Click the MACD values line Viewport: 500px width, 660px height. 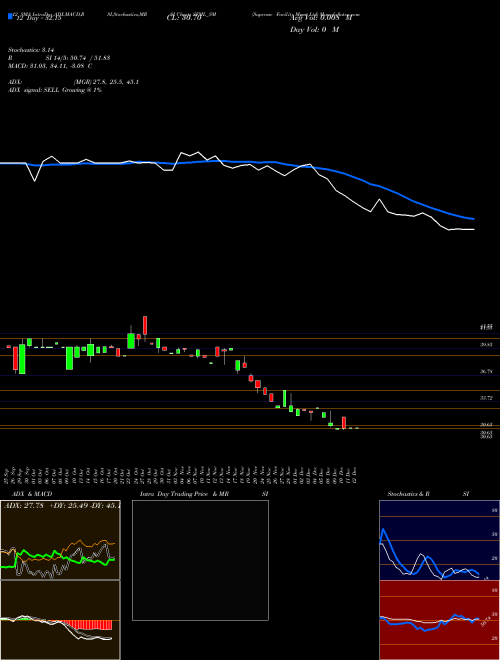pos(51,66)
